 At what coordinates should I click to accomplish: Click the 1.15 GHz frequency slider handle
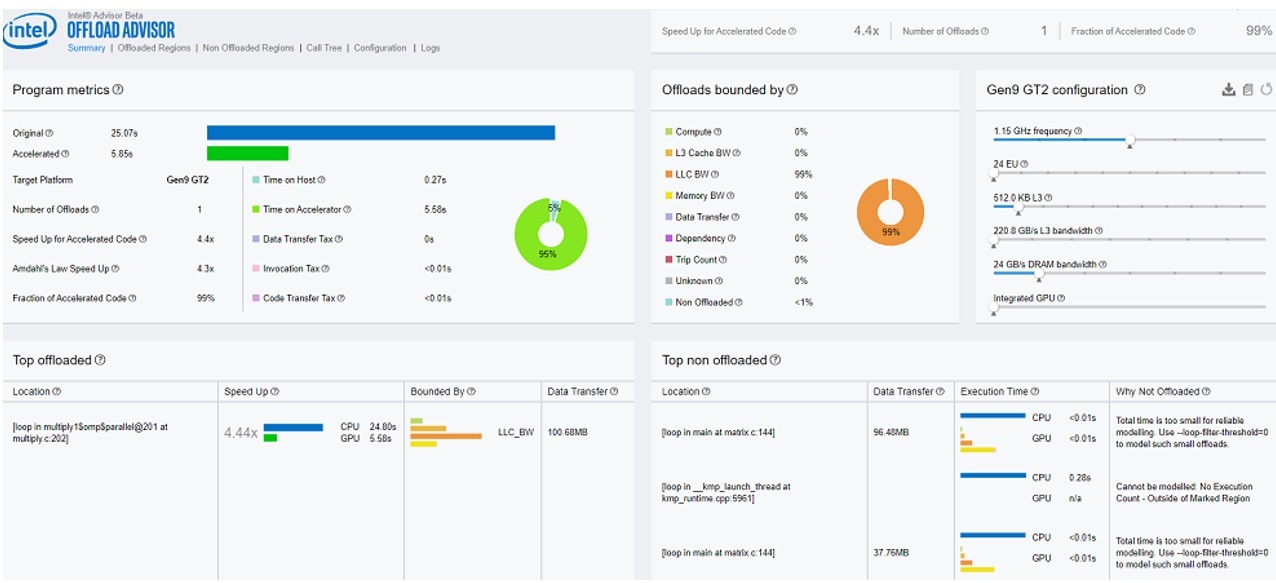click(x=1130, y=141)
